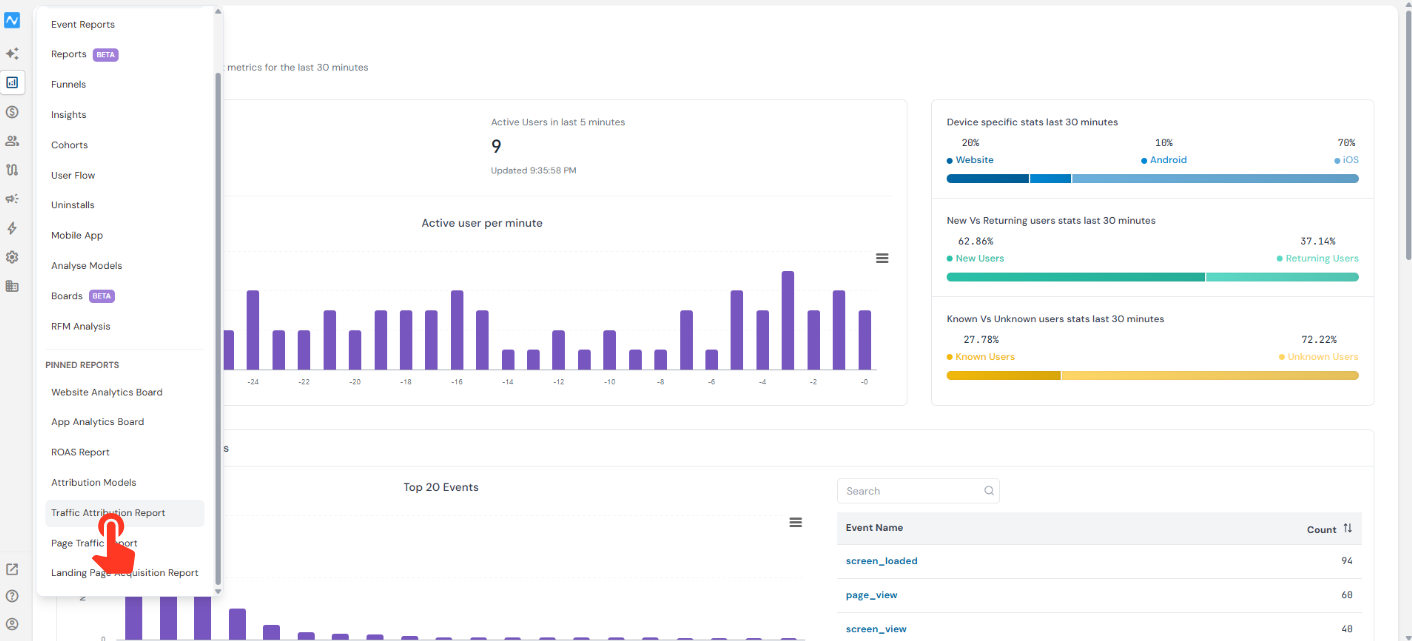The image size is (1412, 641).
Task: Click the screen_loaded event link
Action: [881, 561]
